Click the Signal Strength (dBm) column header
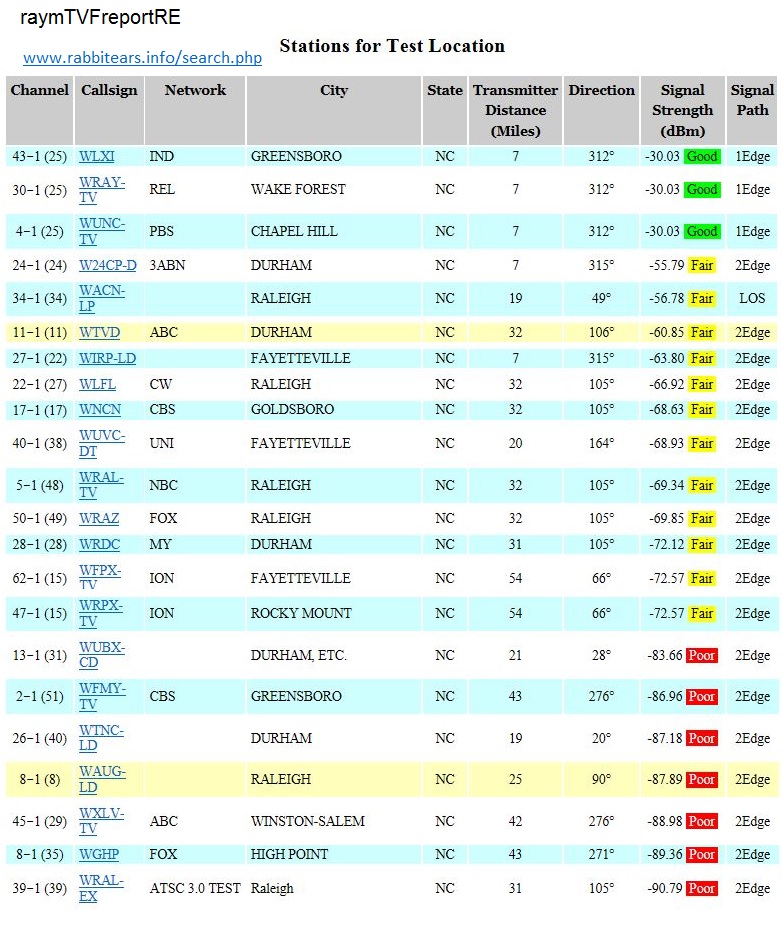 pyautogui.click(x=682, y=111)
